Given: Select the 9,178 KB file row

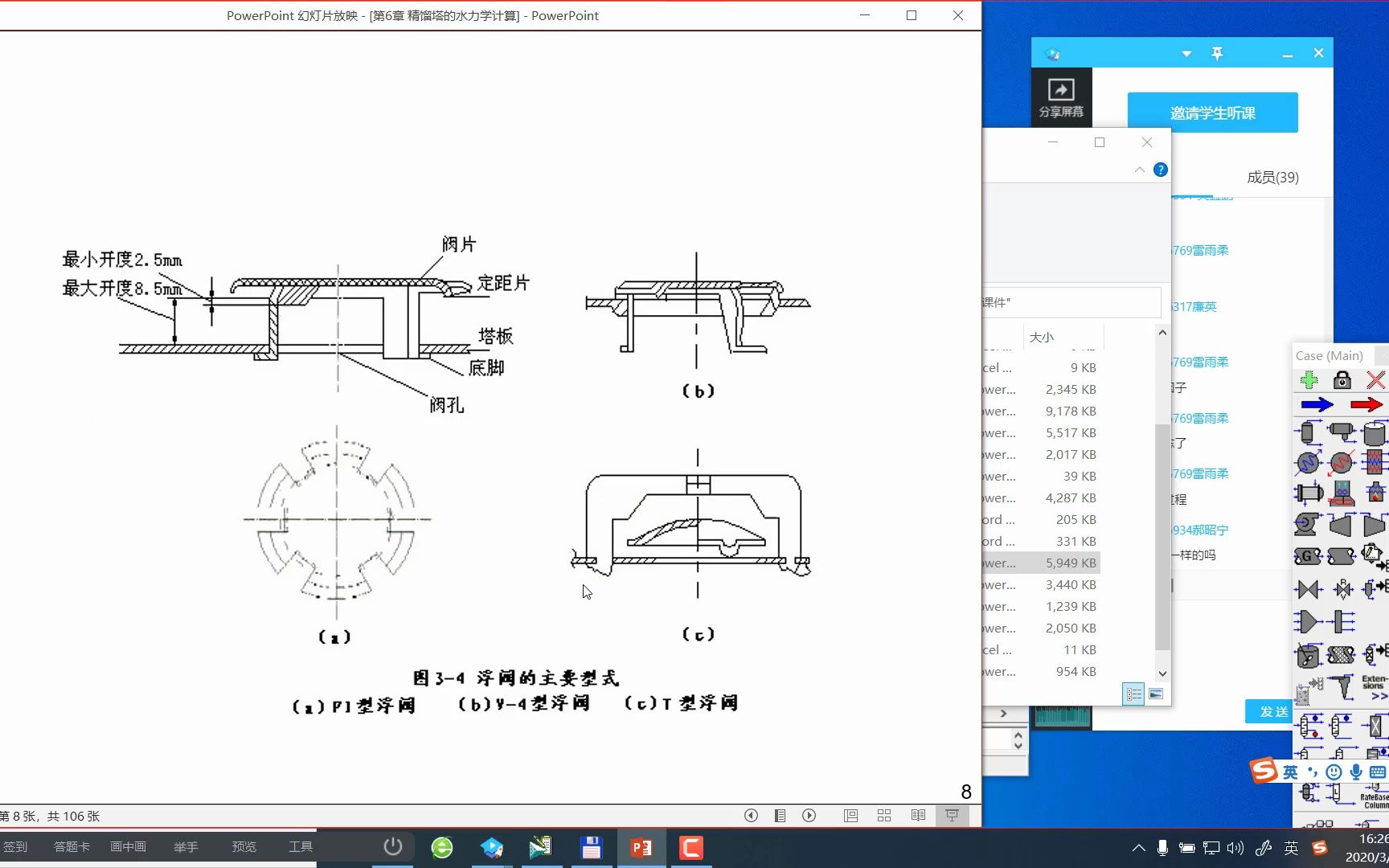Looking at the screenshot, I should (x=1040, y=411).
